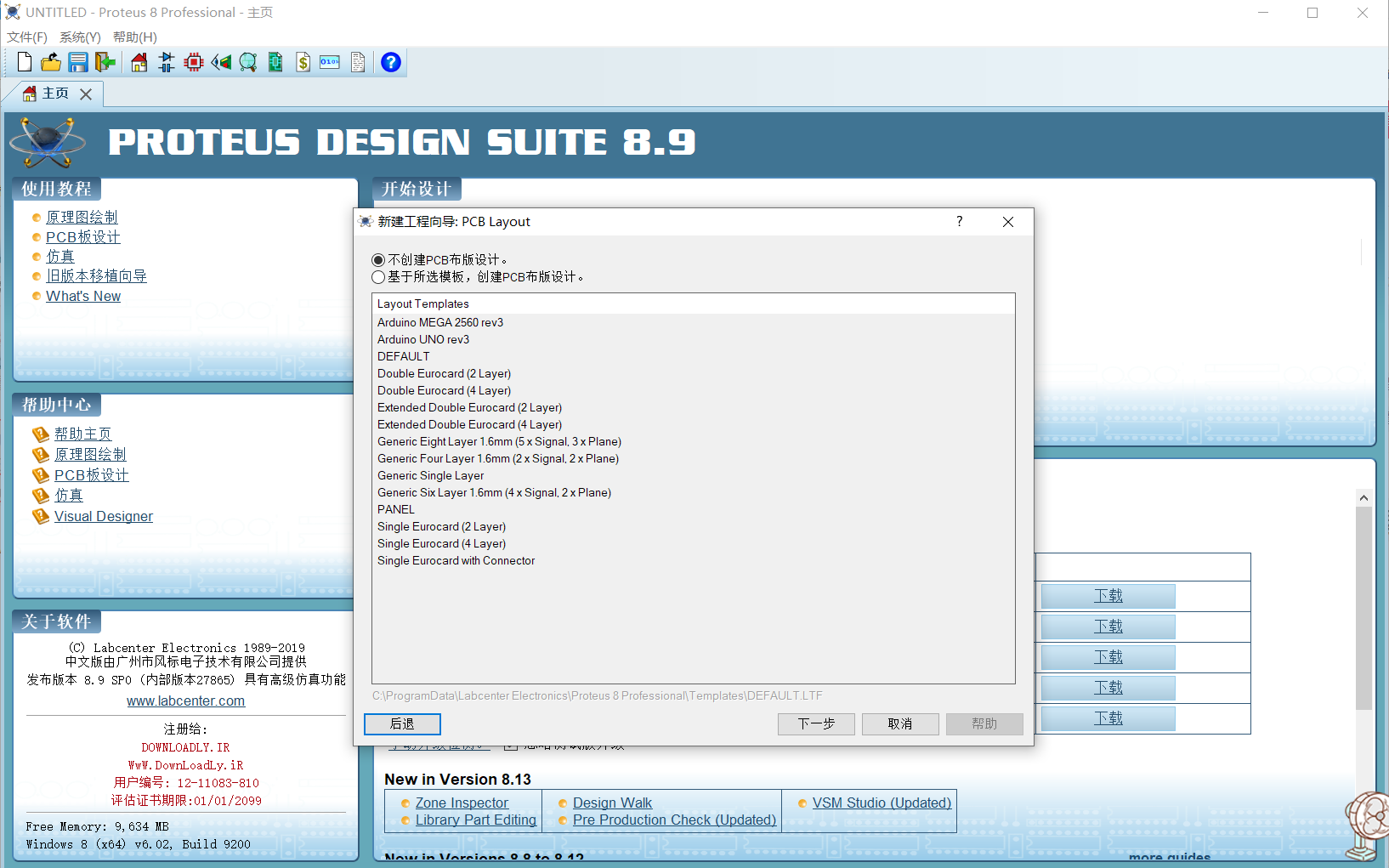This screenshot has height=868, width=1389.
Task: Open the 帮助(H) menu
Action: click(135, 37)
